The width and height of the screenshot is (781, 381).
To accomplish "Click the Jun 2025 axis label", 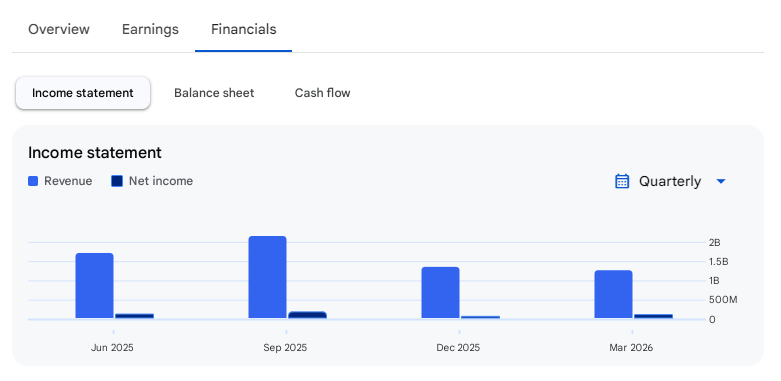I will click(112, 348).
